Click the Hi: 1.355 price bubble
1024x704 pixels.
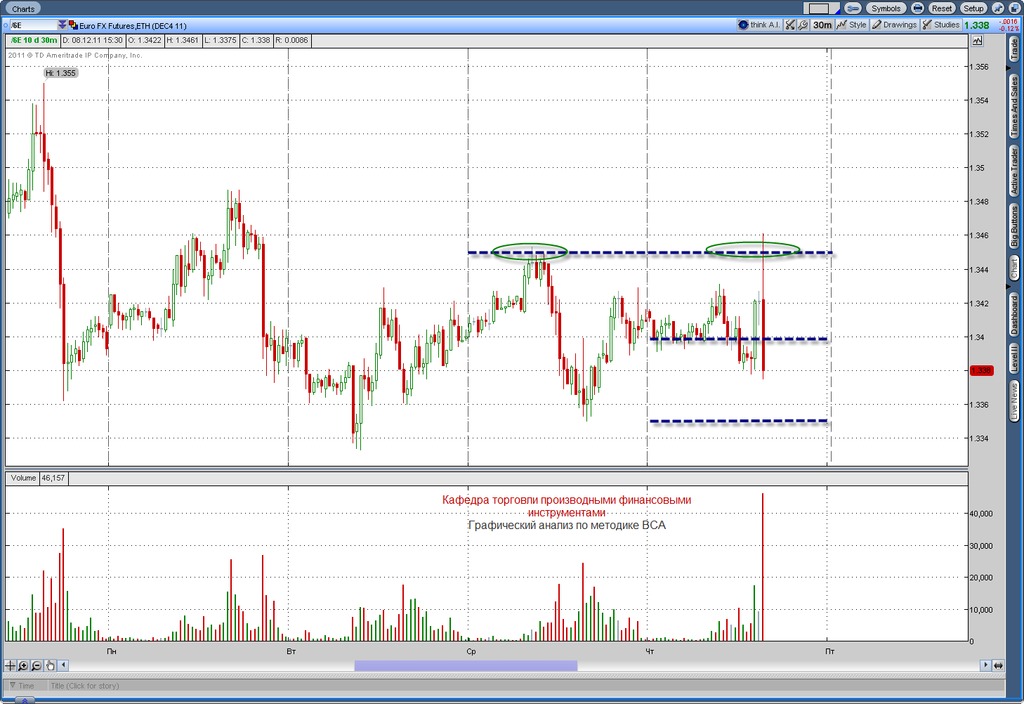[x=61, y=73]
